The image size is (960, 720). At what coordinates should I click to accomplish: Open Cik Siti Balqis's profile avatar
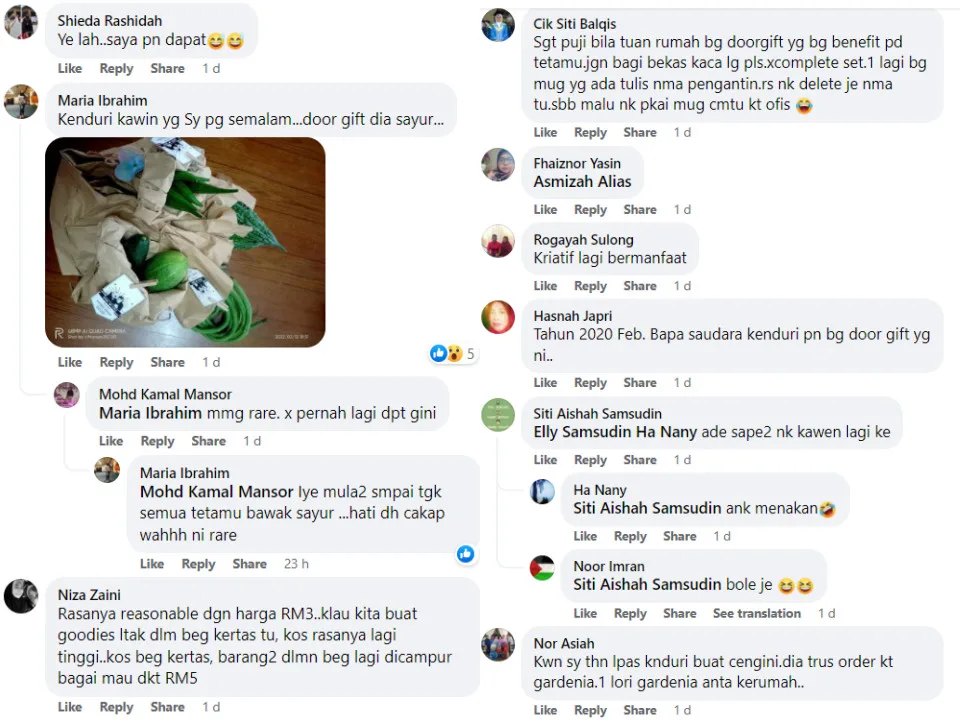498,25
